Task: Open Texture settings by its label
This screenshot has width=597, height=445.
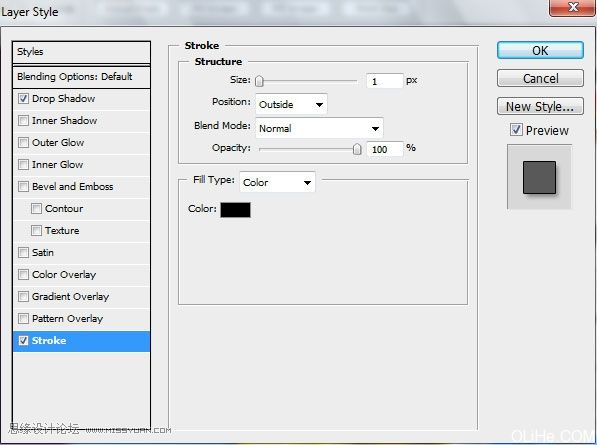Action: [62, 231]
